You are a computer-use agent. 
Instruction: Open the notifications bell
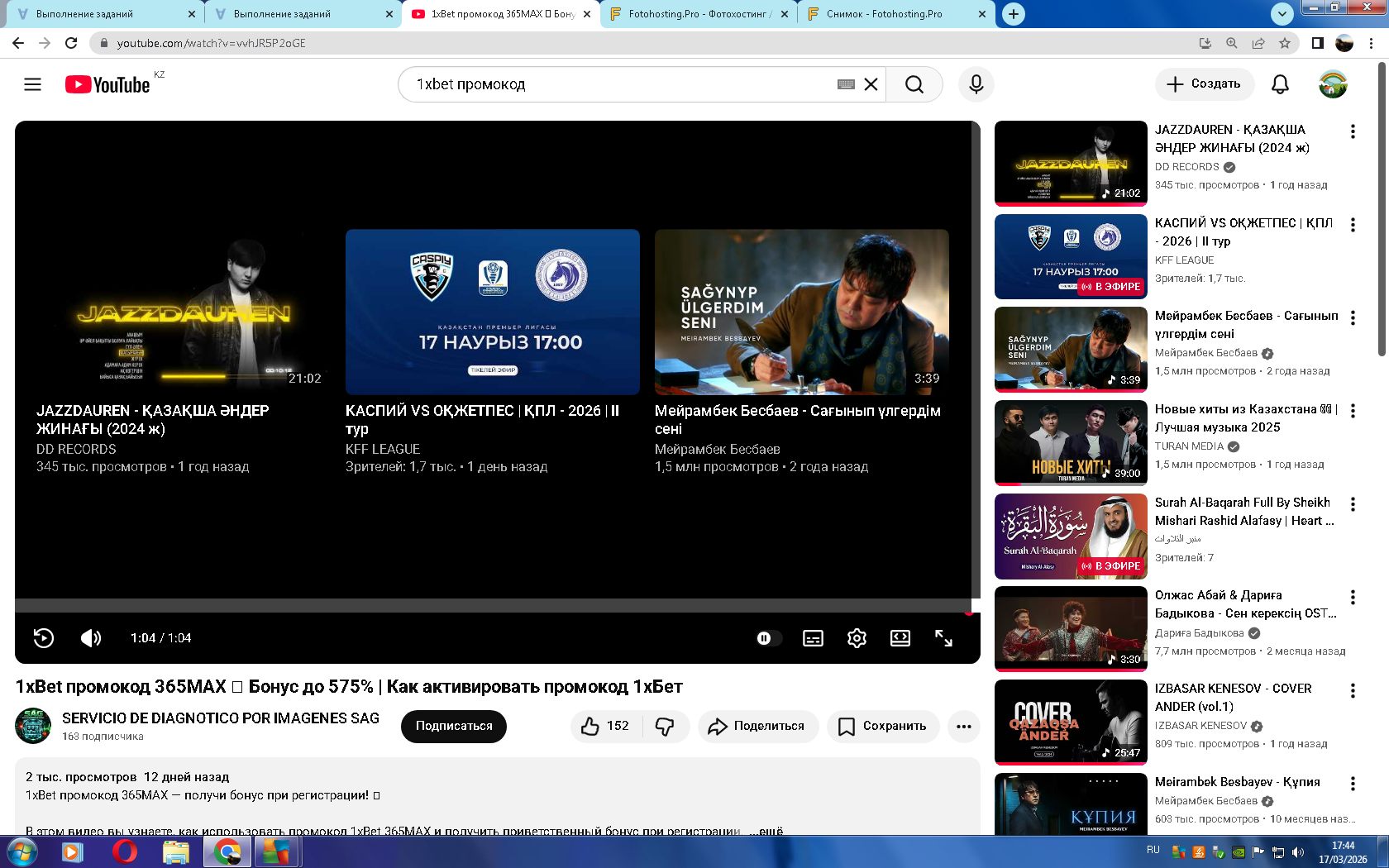tap(1280, 84)
